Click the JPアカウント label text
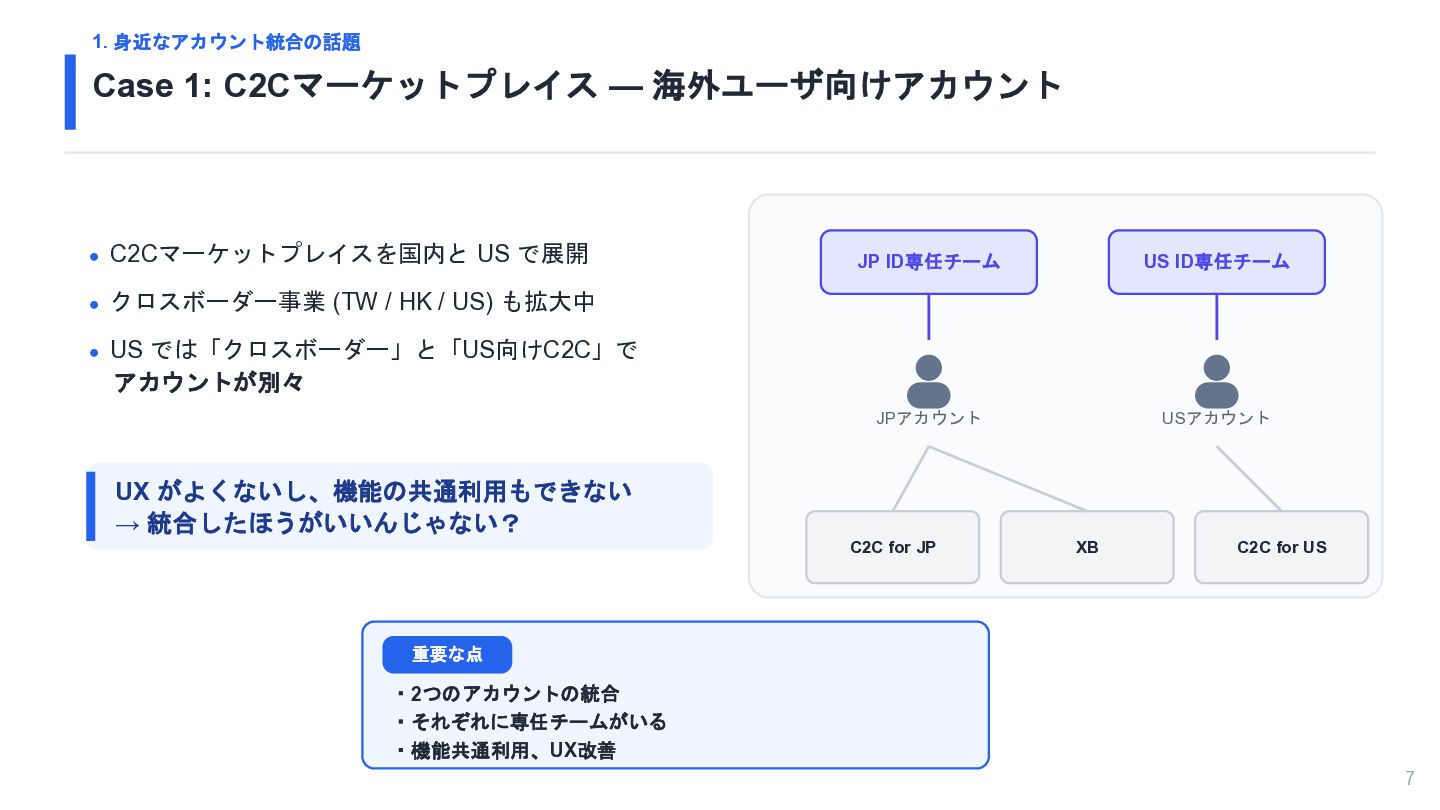The image size is (1440, 810). 928,418
